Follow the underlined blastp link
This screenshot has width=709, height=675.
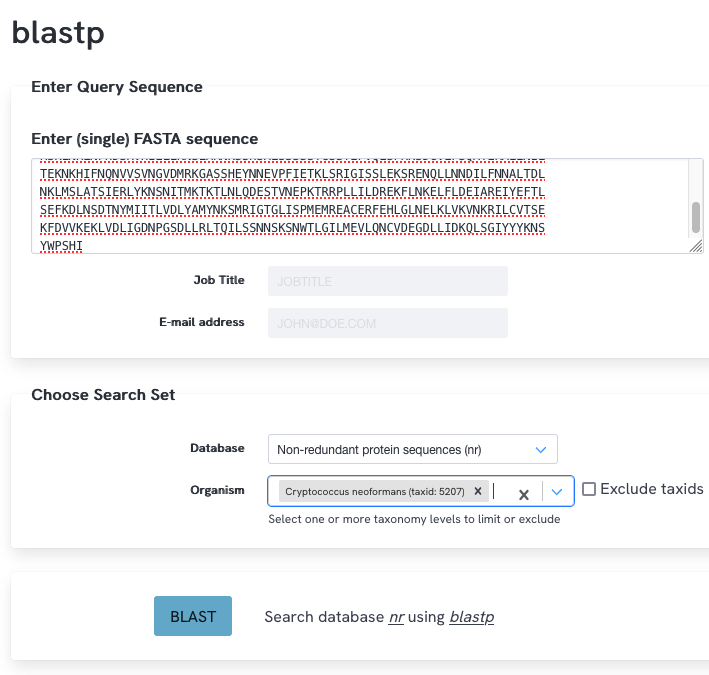(x=472, y=617)
